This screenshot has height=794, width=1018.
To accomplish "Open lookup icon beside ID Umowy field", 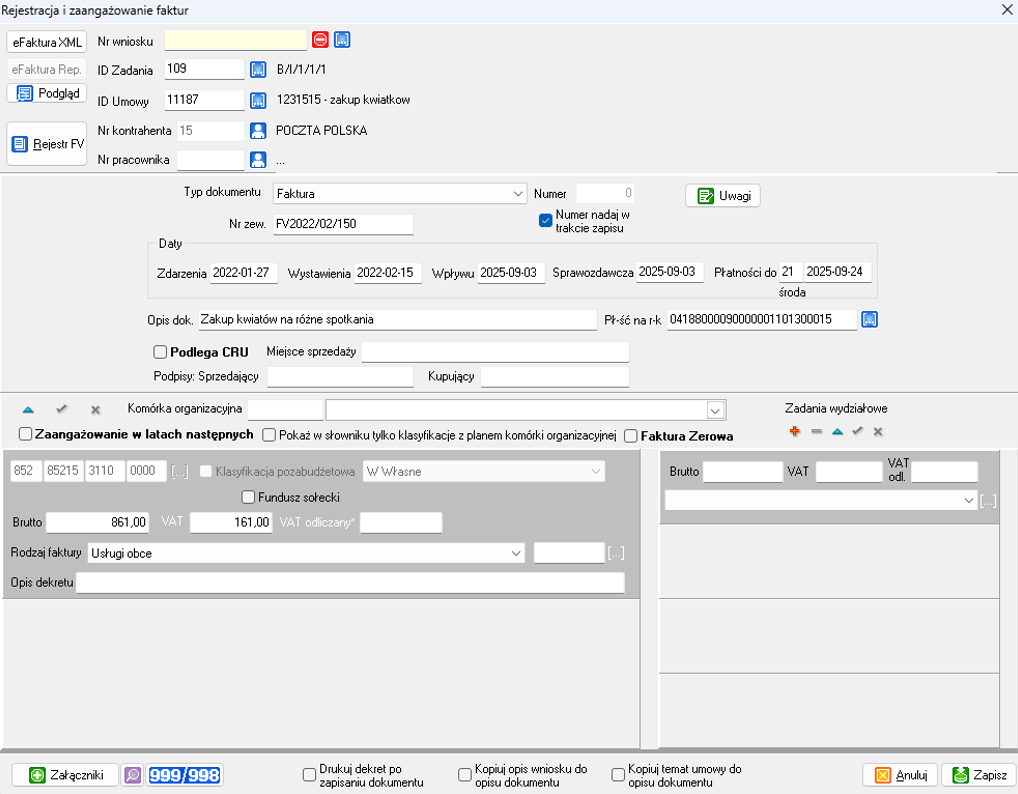I will [258, 100].
